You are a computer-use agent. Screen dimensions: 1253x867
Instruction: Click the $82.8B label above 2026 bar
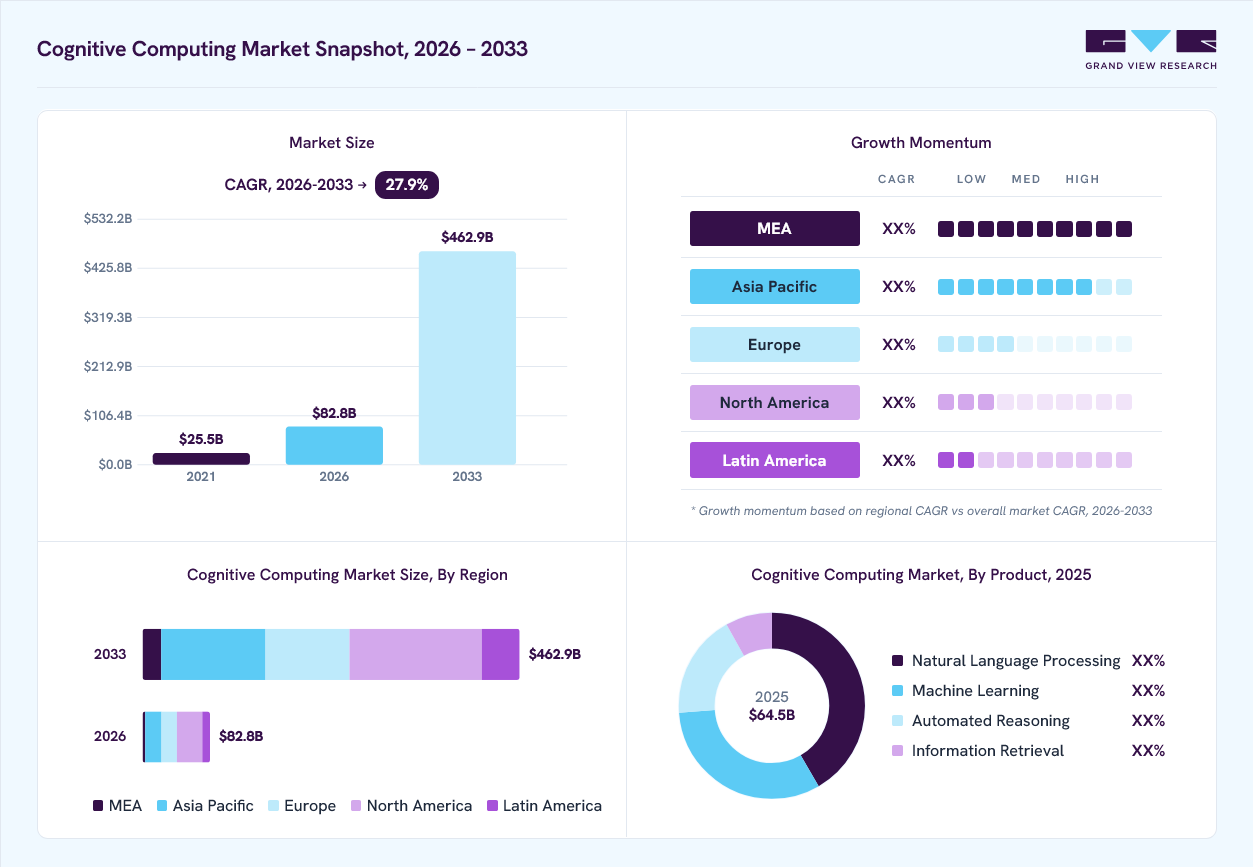(334, 412)
